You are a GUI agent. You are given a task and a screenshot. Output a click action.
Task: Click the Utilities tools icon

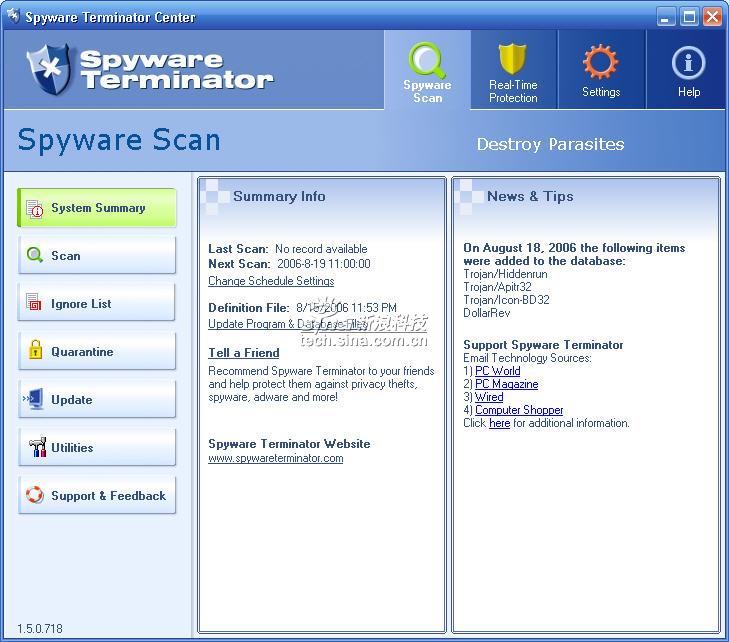pos(38,447)
